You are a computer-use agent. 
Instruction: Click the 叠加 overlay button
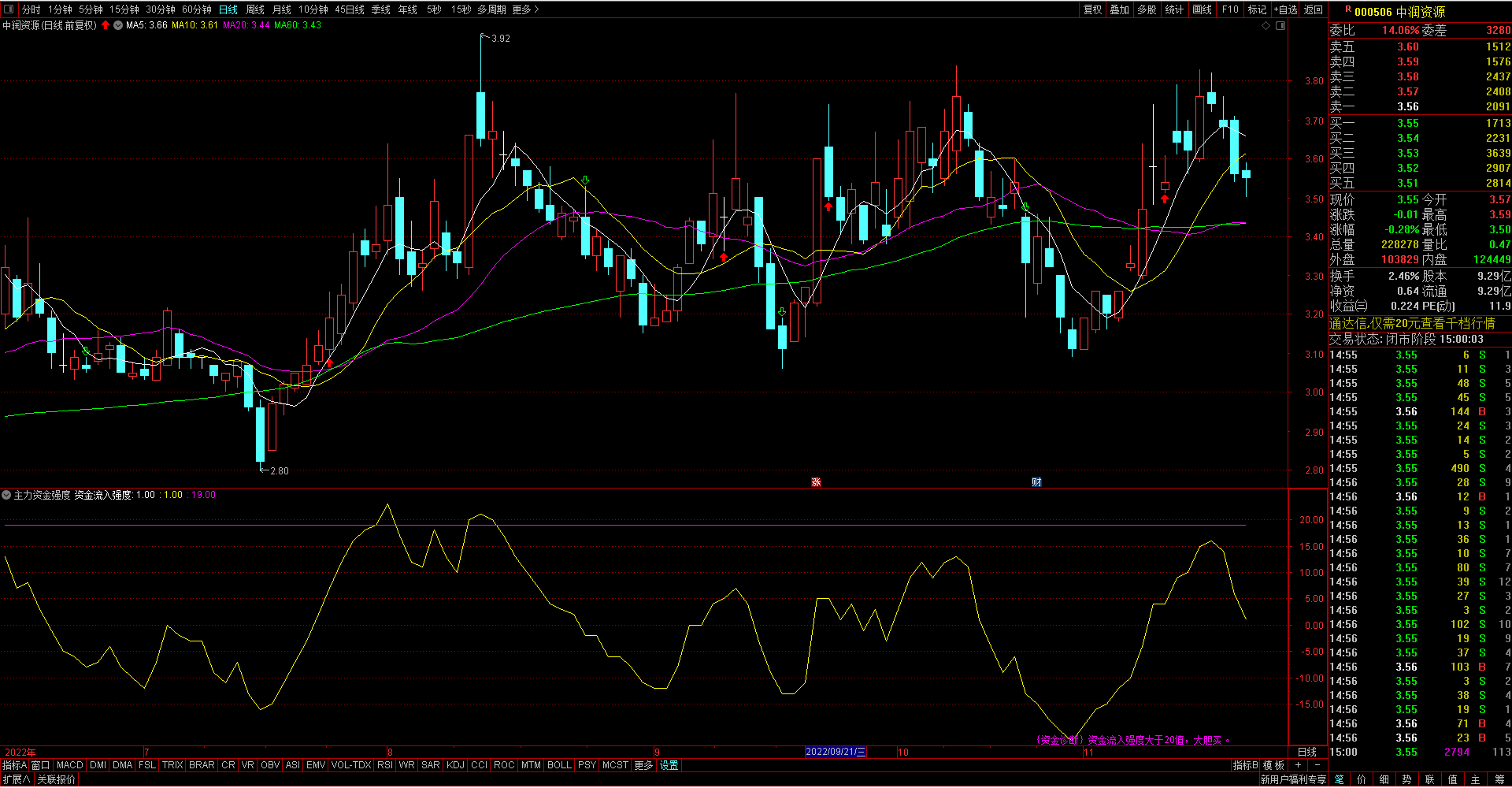1120,9
